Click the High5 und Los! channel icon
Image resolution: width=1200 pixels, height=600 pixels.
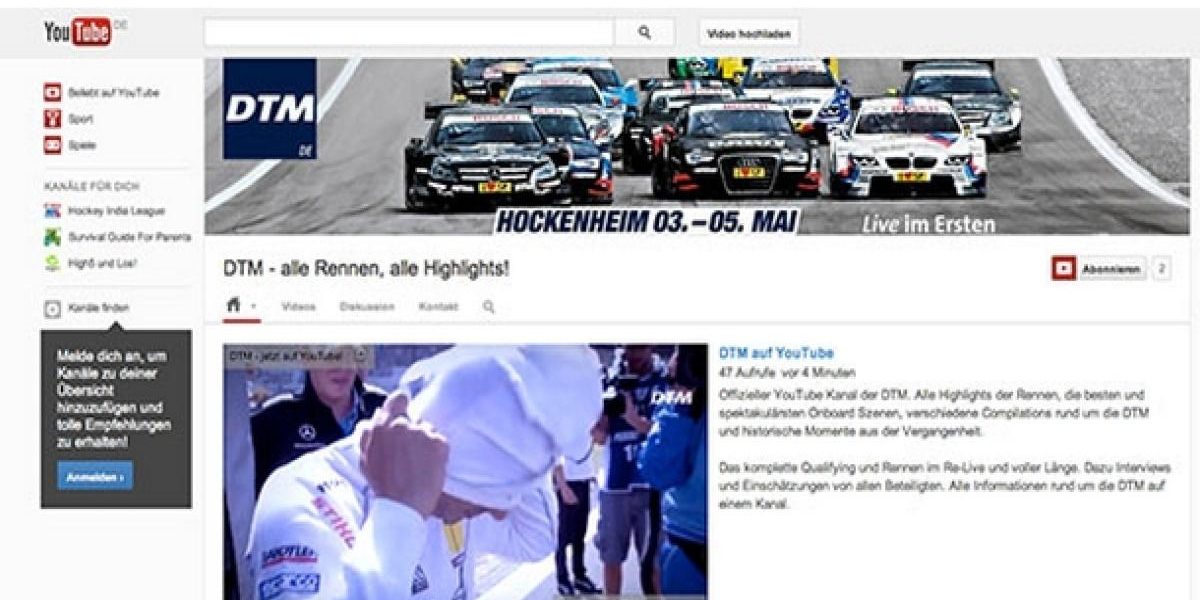click(x=53, y=263)
